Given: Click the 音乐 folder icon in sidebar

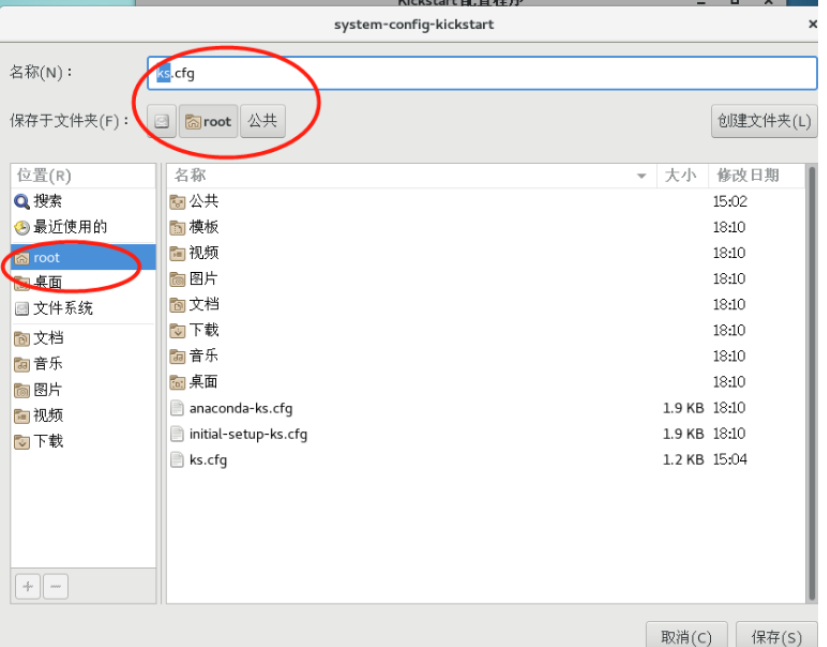Looking at the screenshot, I should (22, 365).
